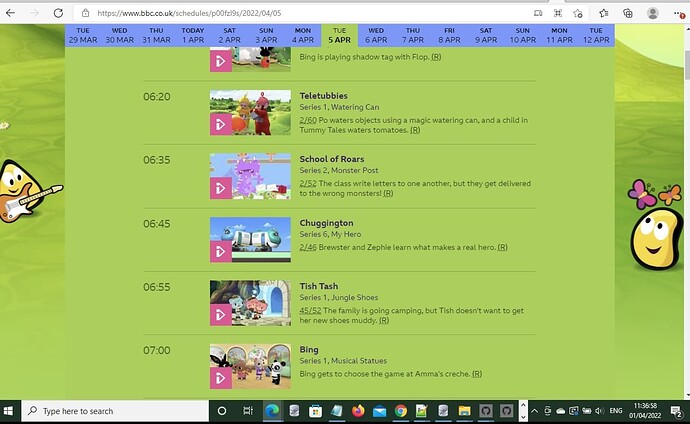Open the volume control in tray
The image size is (690, 424).
[x=598, y=411]
